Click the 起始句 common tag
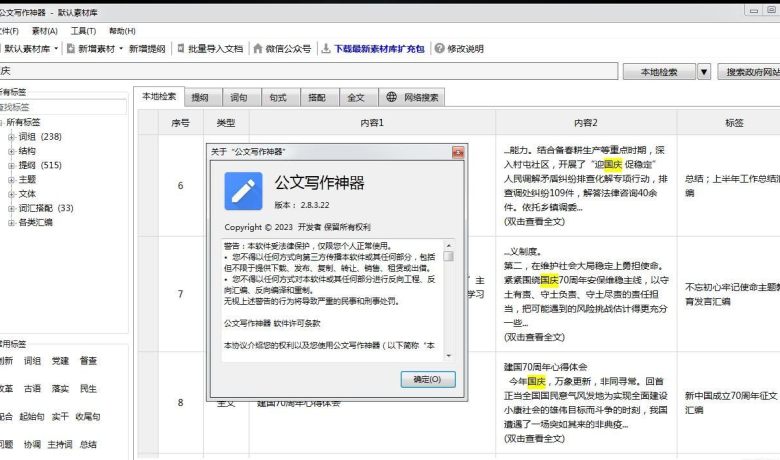780x460 pixels. point(32,417)
